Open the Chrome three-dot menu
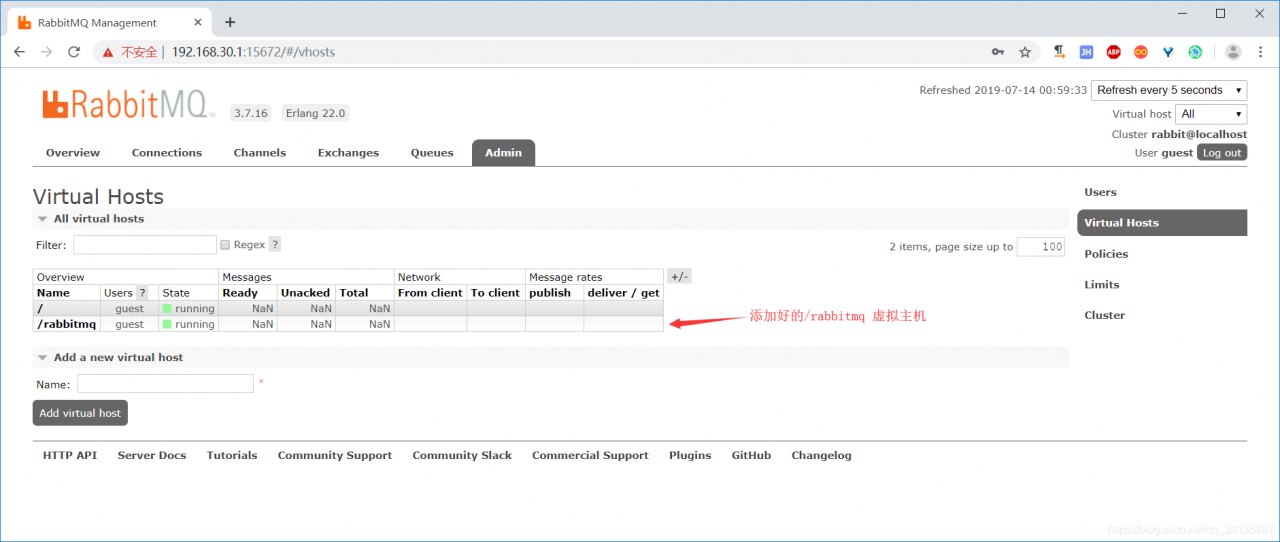This screenshot has width=1280, height=542. [1260, 52]
